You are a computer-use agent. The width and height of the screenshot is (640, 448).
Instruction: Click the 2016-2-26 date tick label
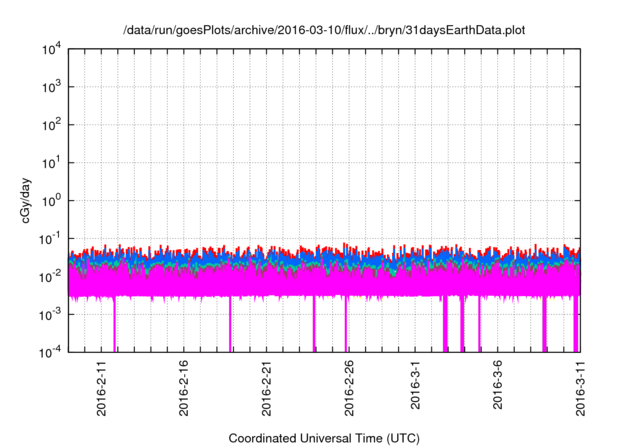349,388
